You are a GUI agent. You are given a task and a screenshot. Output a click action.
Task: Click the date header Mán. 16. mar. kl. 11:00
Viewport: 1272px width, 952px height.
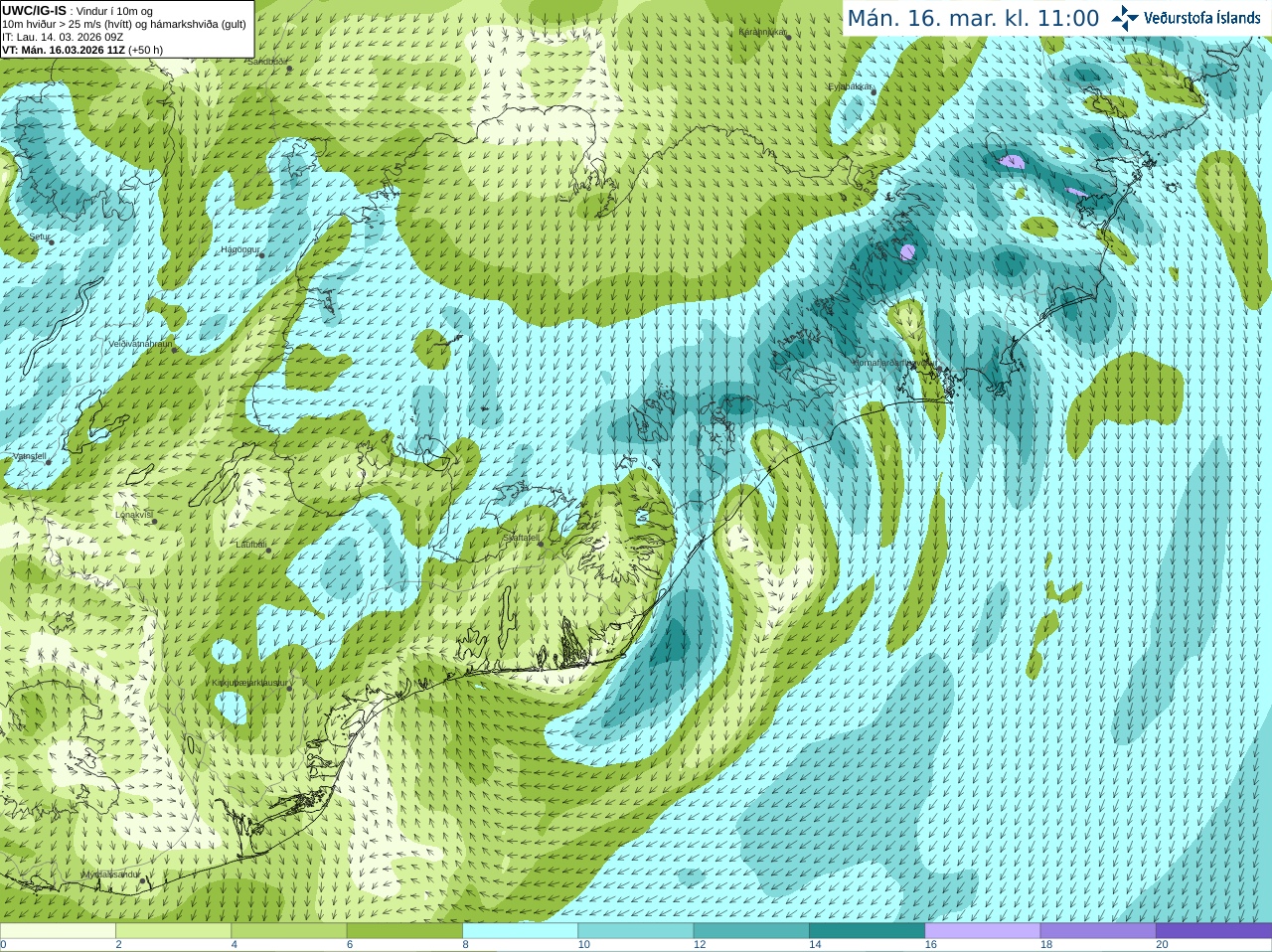pyautogui.click(x=973, y=18)
